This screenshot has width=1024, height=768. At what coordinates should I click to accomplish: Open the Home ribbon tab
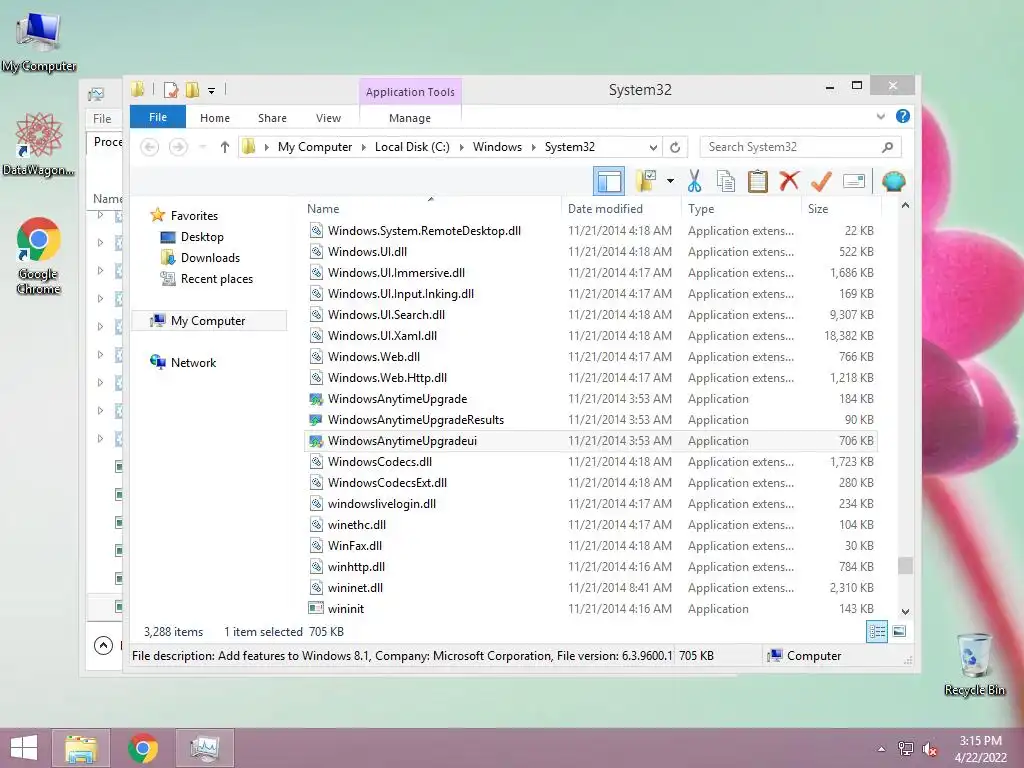point(215,118)
